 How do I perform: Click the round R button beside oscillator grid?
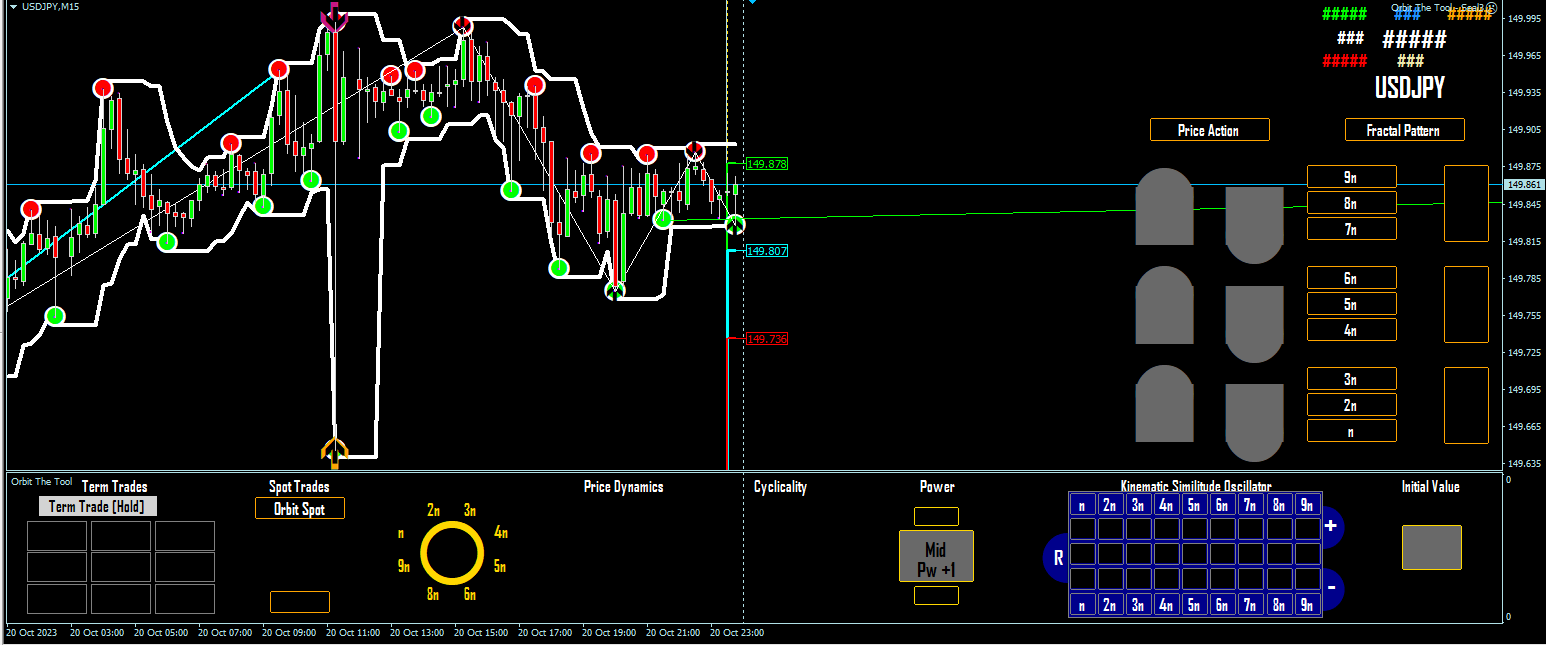1057,558
